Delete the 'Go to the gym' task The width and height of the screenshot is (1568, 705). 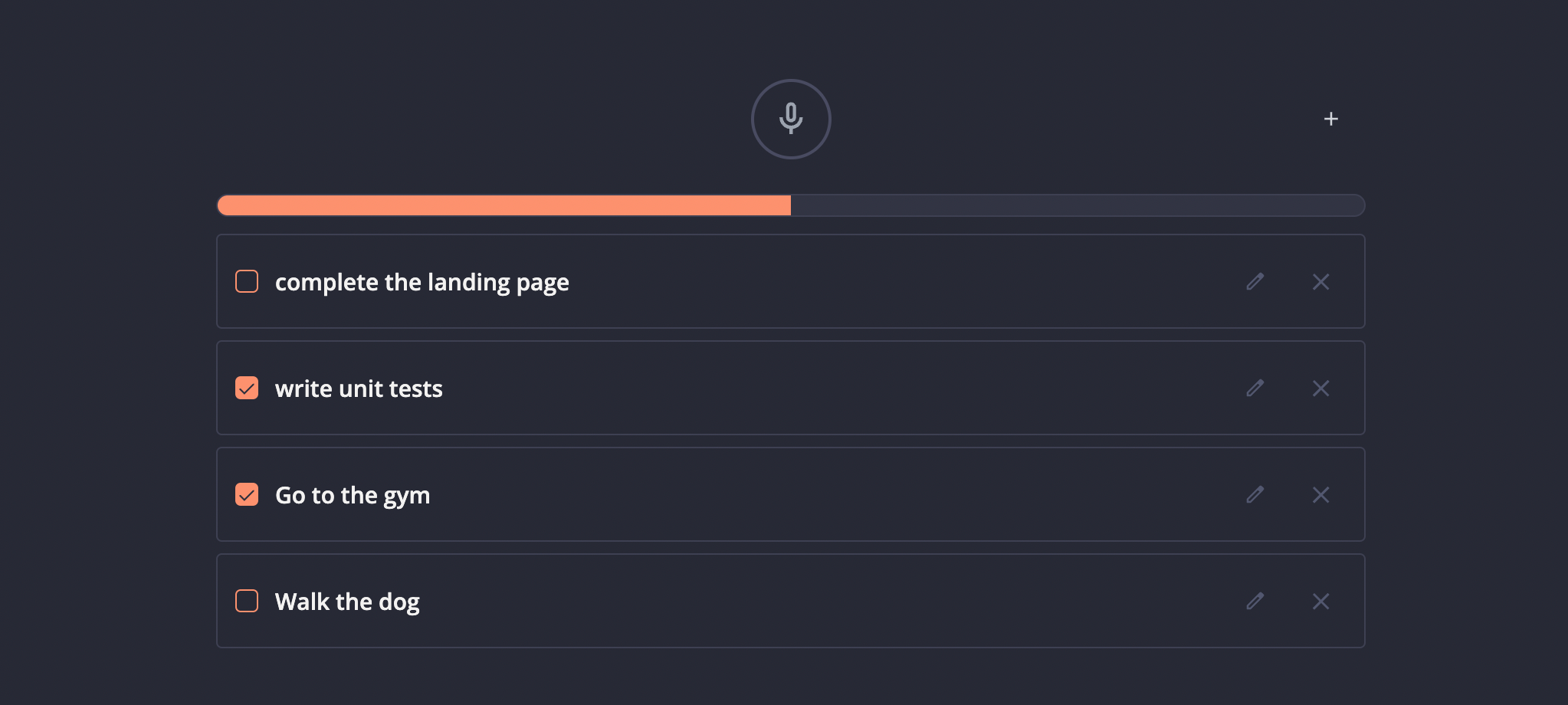coord(1322,495)
